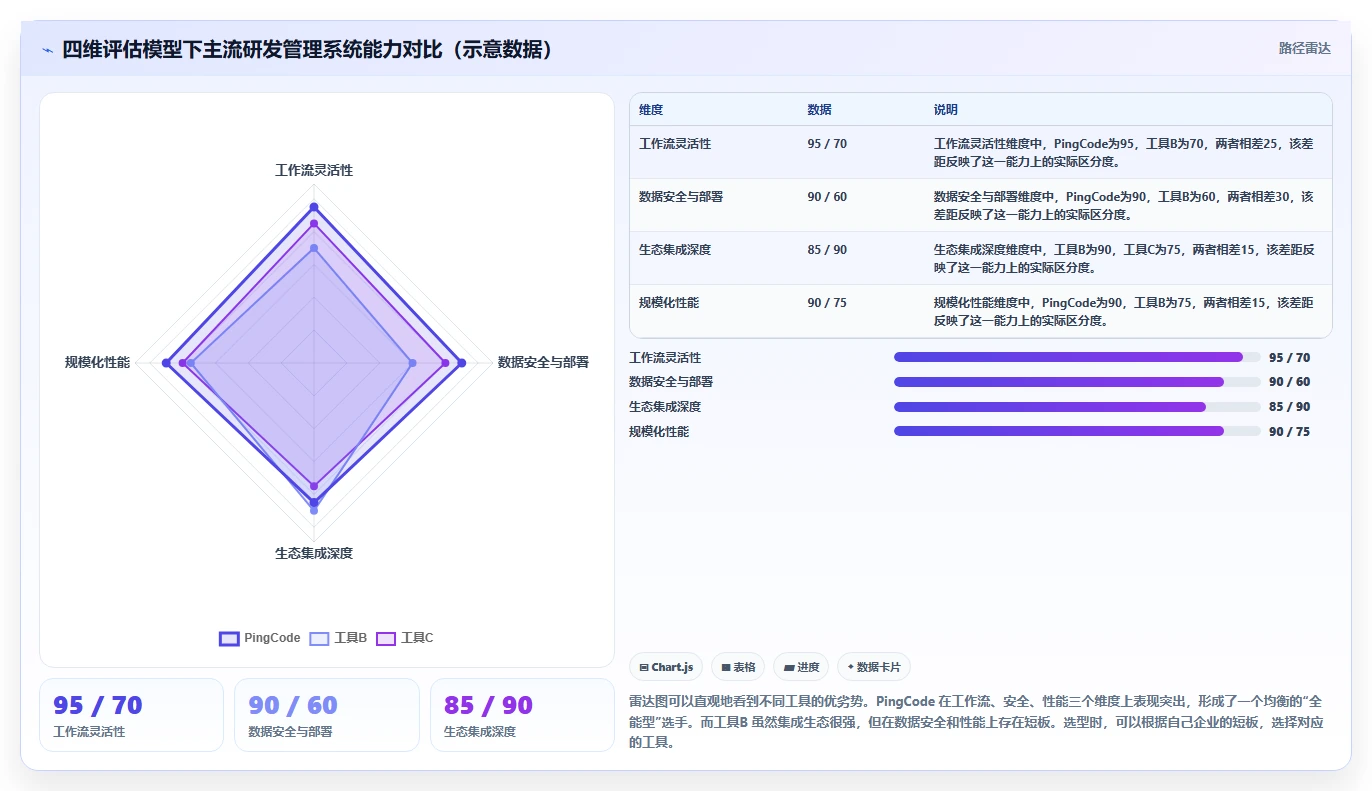Click the 路径雷达 label in header
The height and width of the screenshot is (791, 1372).
pyautogui.click(x=1304, y=48)
